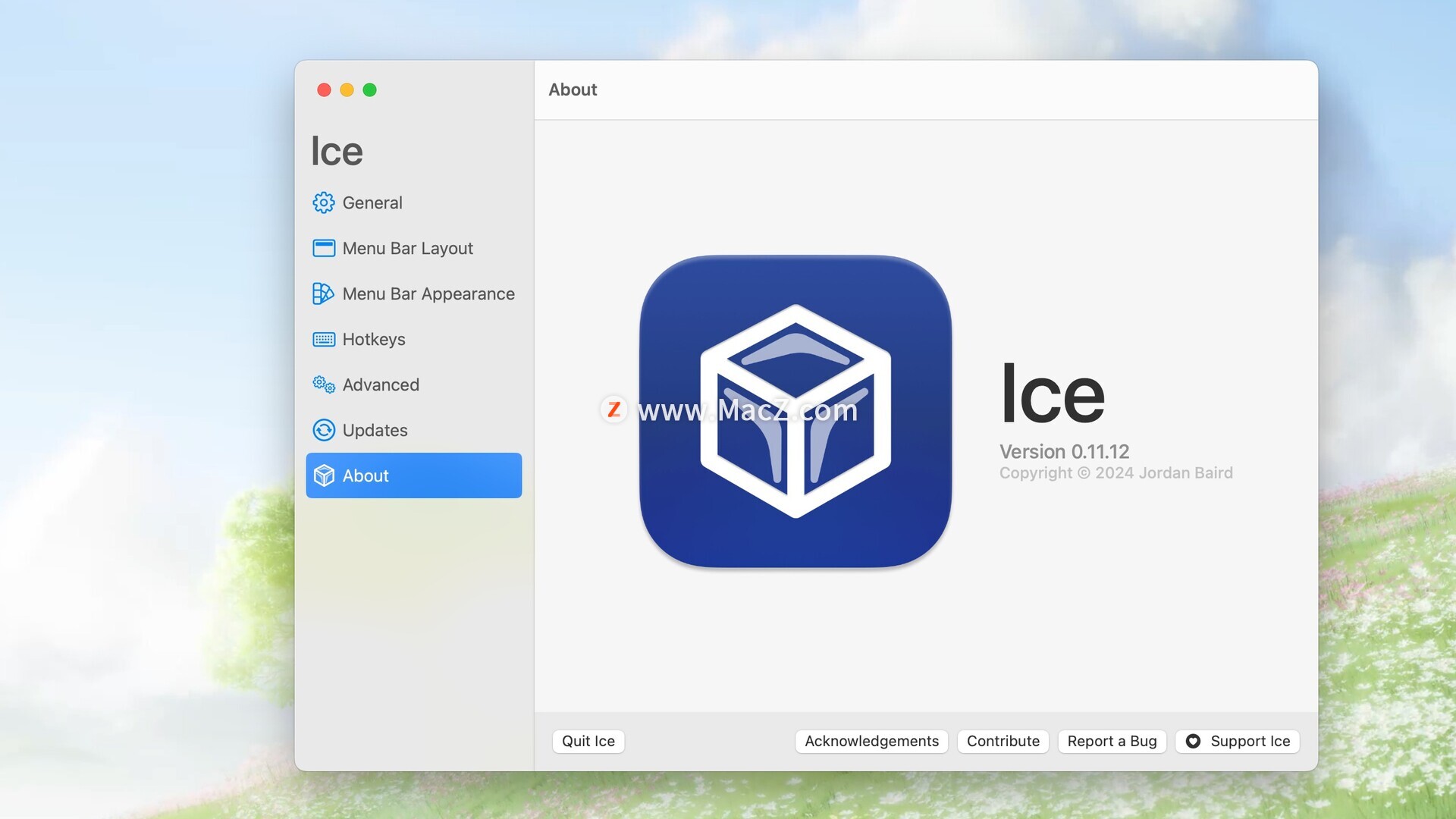Viewport: 1456px width, 819px height.
Task: Click the Version 0.11.12 text
Action: [x=1064, y=451]
